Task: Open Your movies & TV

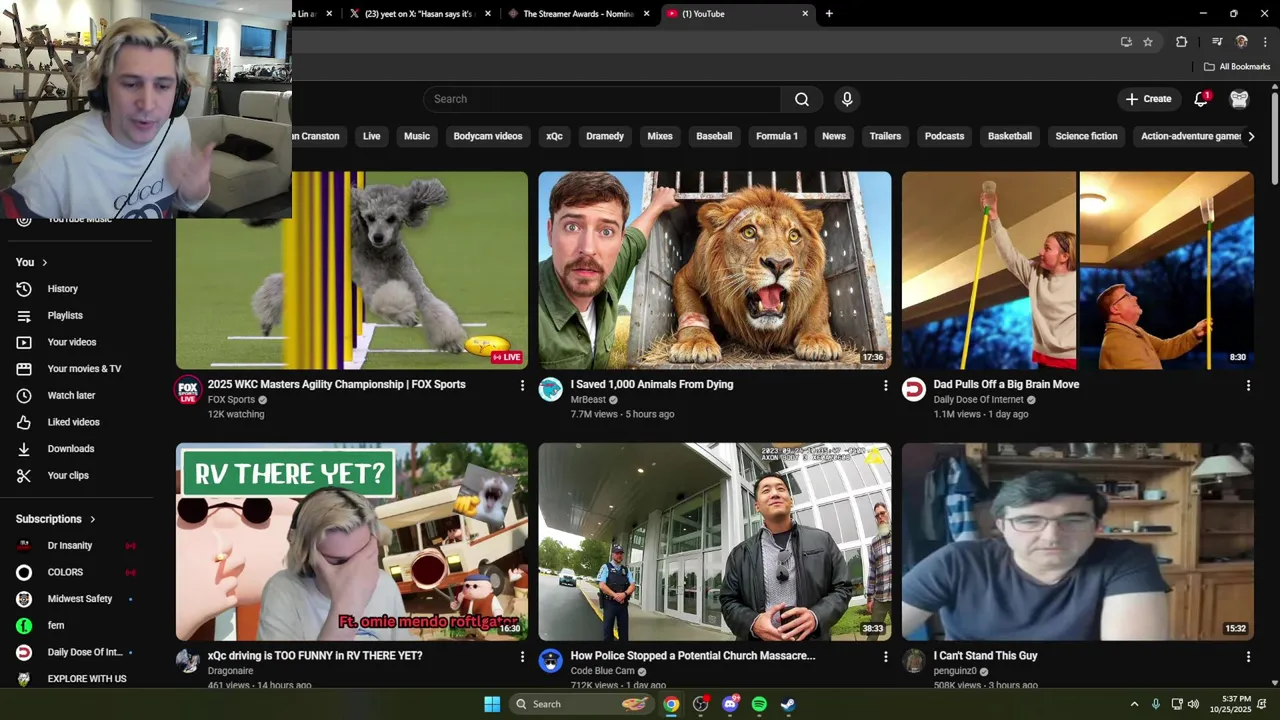Action: tap(84, 369)
